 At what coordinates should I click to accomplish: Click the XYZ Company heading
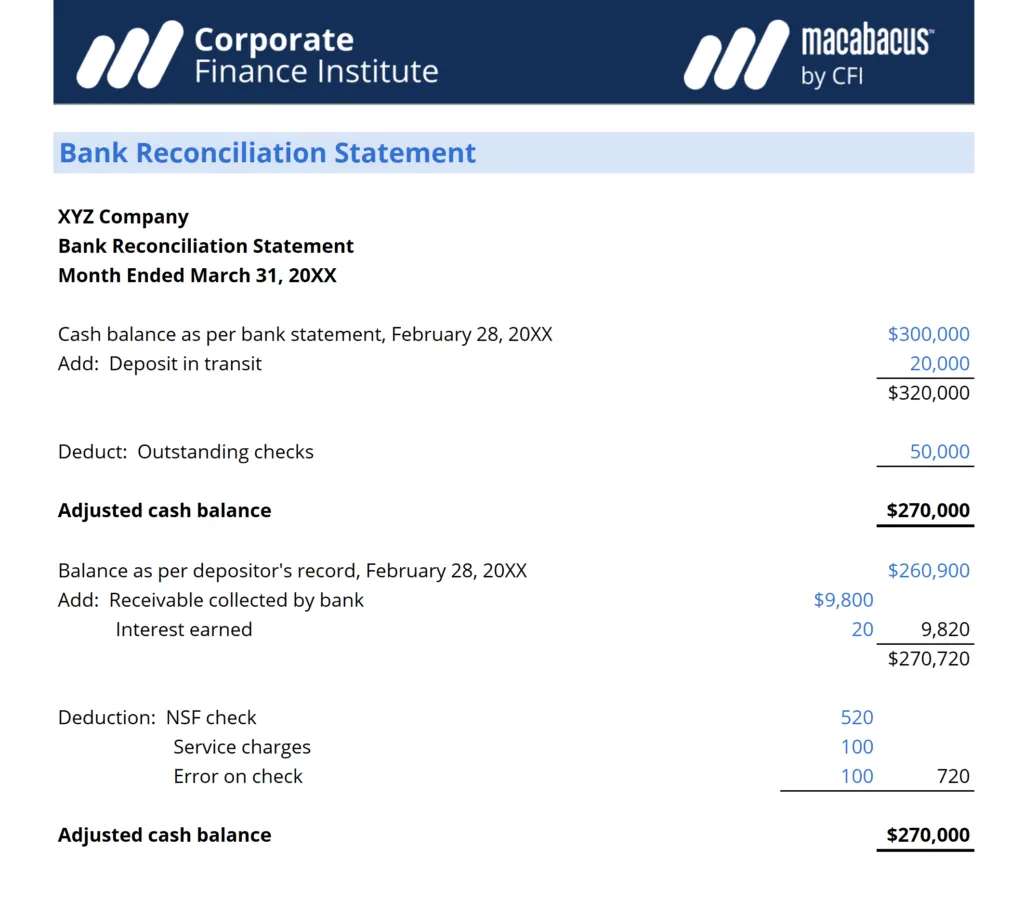click(123, 217)
